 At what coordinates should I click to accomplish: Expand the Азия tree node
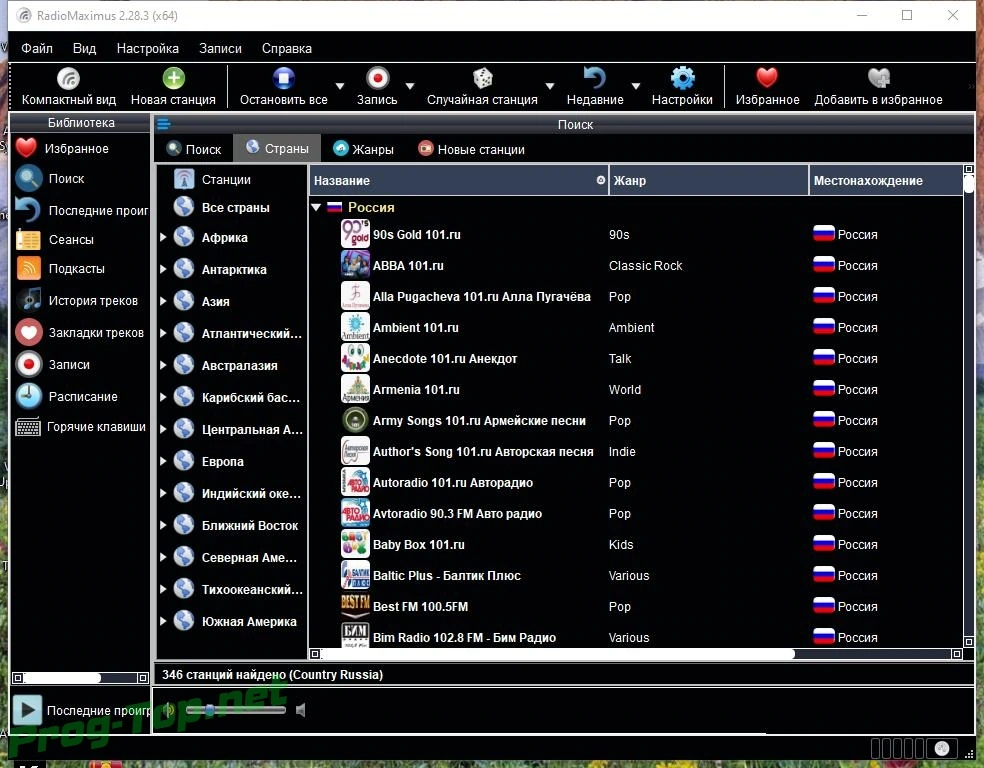pyautogui.click(x=163, y=301)
